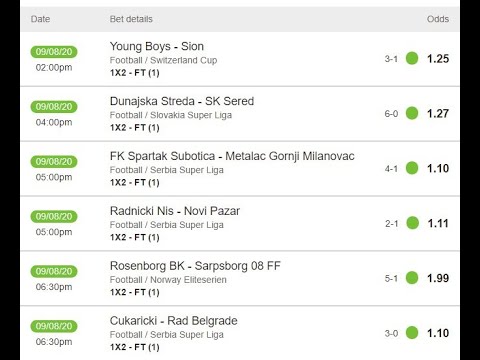Click green win indicator for Young Boys - Sion
This screenshot has height=360, width=480.
point(412,58)
